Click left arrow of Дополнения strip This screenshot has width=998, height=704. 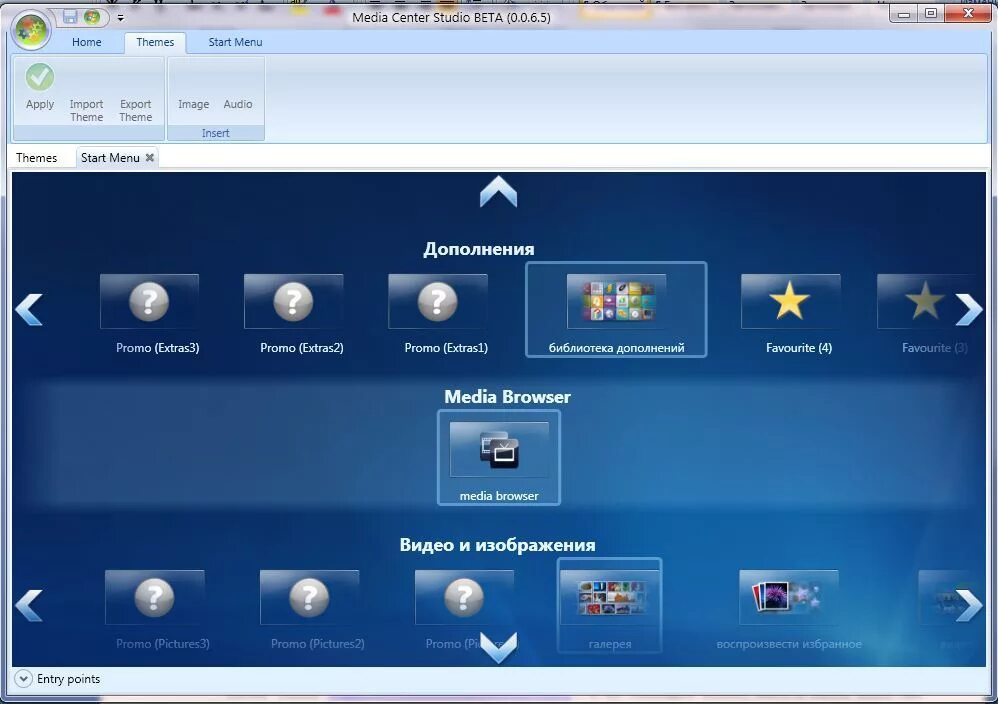(x=29, y=309)
